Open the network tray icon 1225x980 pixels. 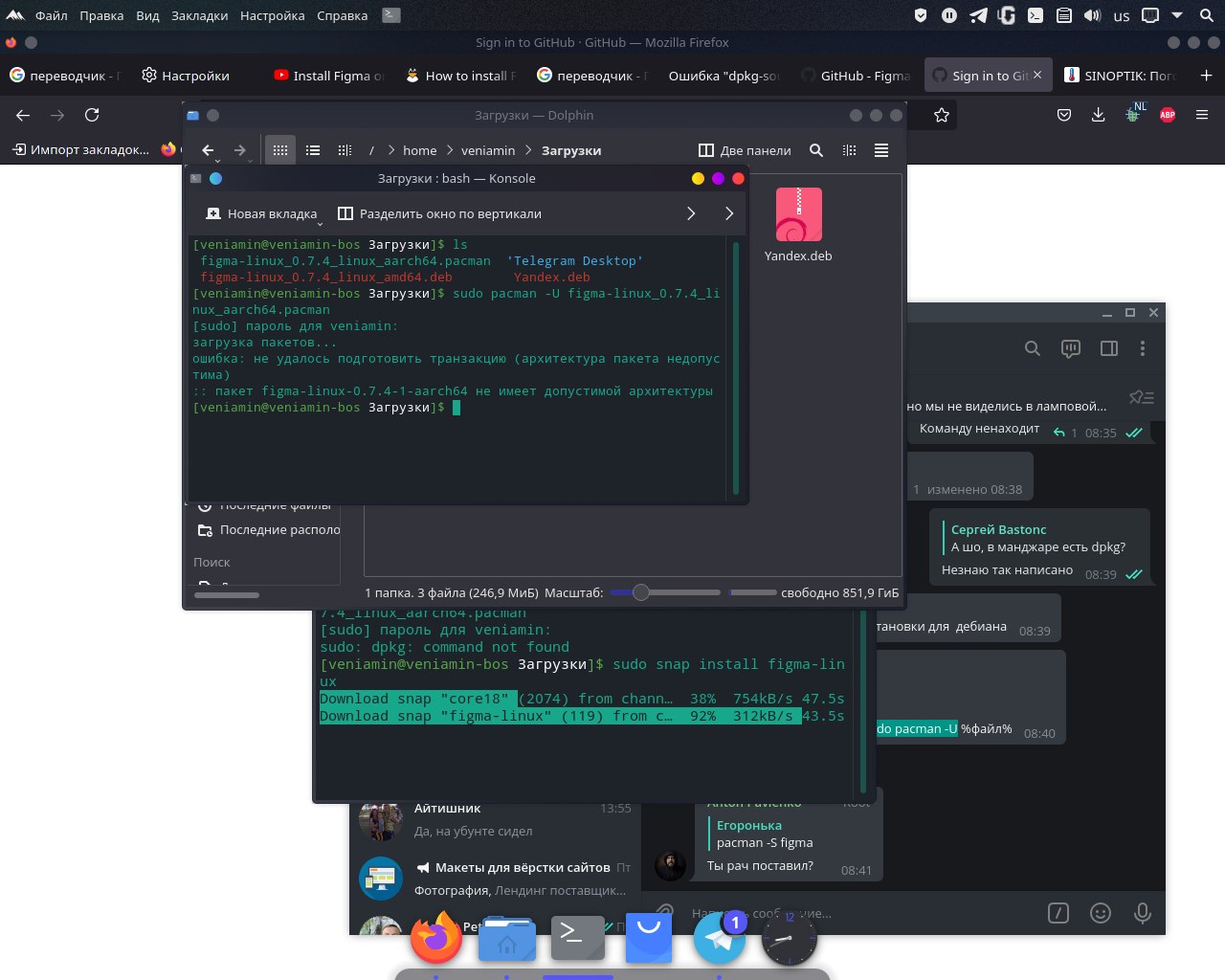tap(1150, 15)
